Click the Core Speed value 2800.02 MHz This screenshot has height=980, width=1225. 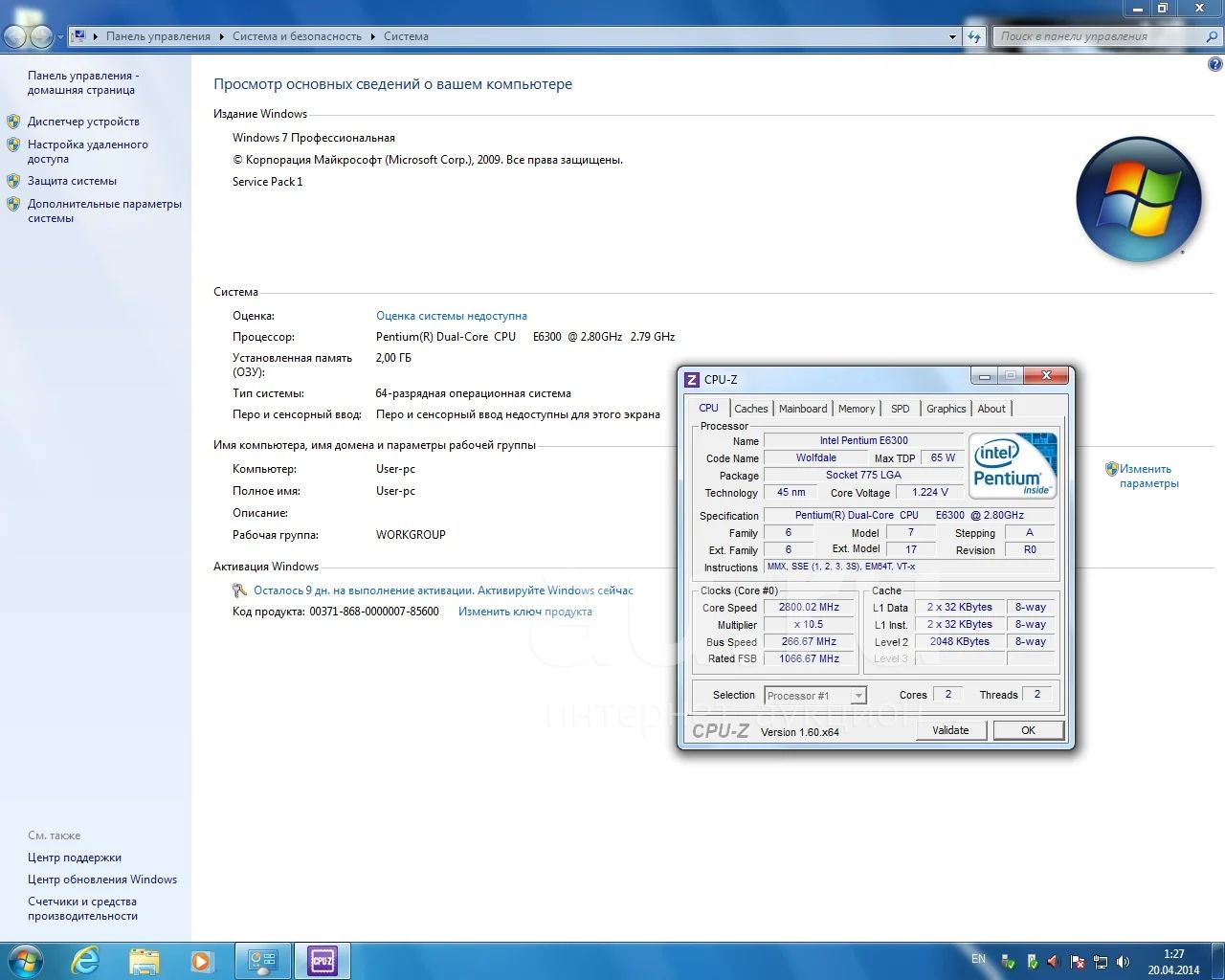809,607
